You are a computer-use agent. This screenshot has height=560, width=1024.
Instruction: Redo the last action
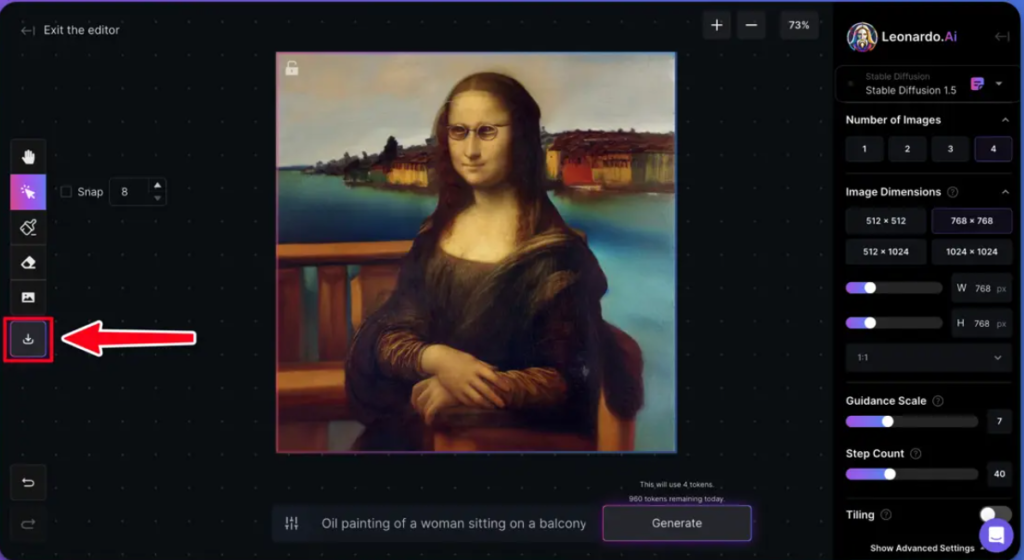[x=28, y=523]
